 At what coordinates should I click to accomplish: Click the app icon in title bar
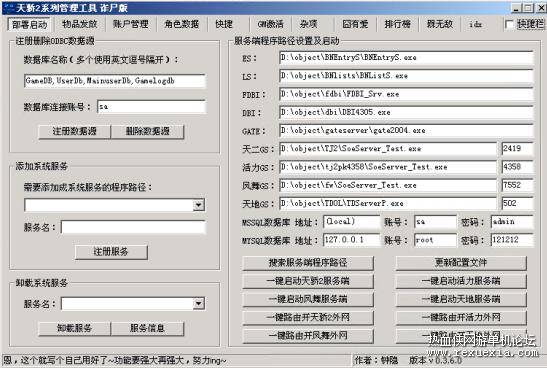click(x=8, y=7)
